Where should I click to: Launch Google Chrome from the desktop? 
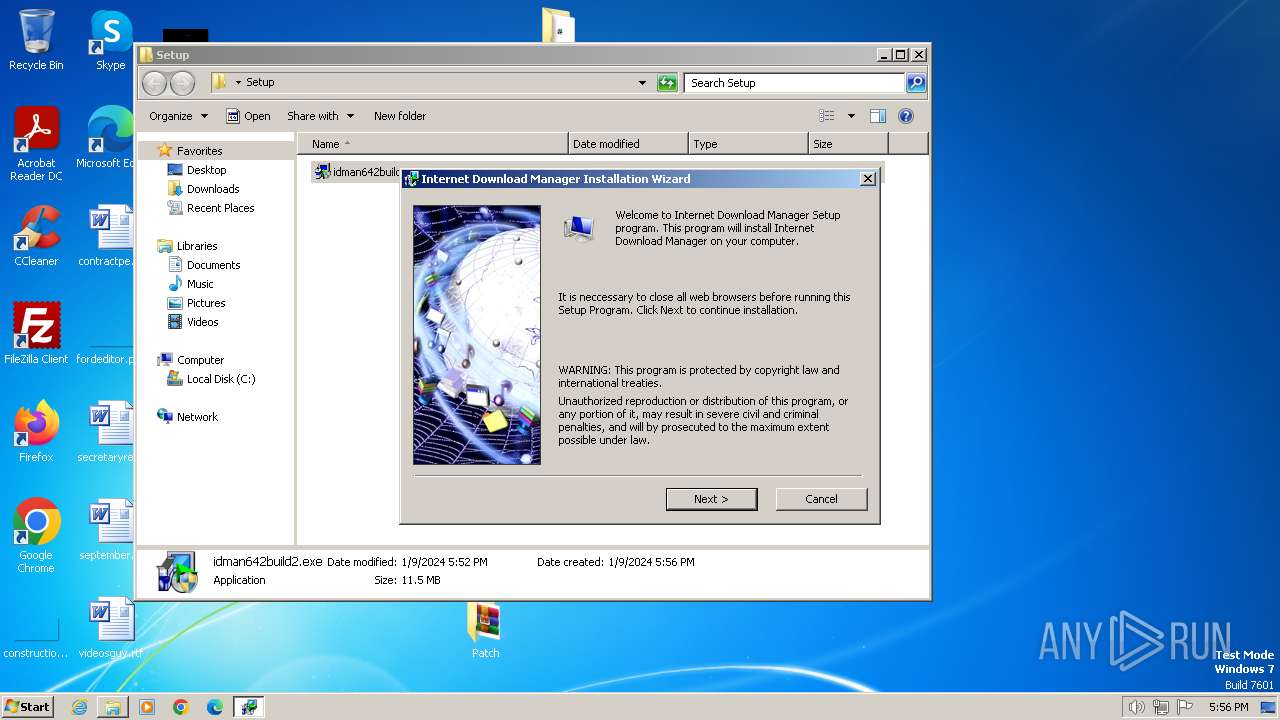(x=36, y=536)
